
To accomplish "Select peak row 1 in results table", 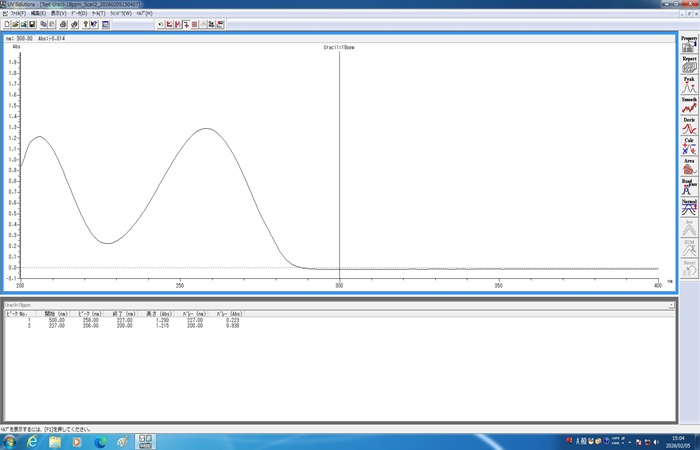I will (x=120, y=320).
